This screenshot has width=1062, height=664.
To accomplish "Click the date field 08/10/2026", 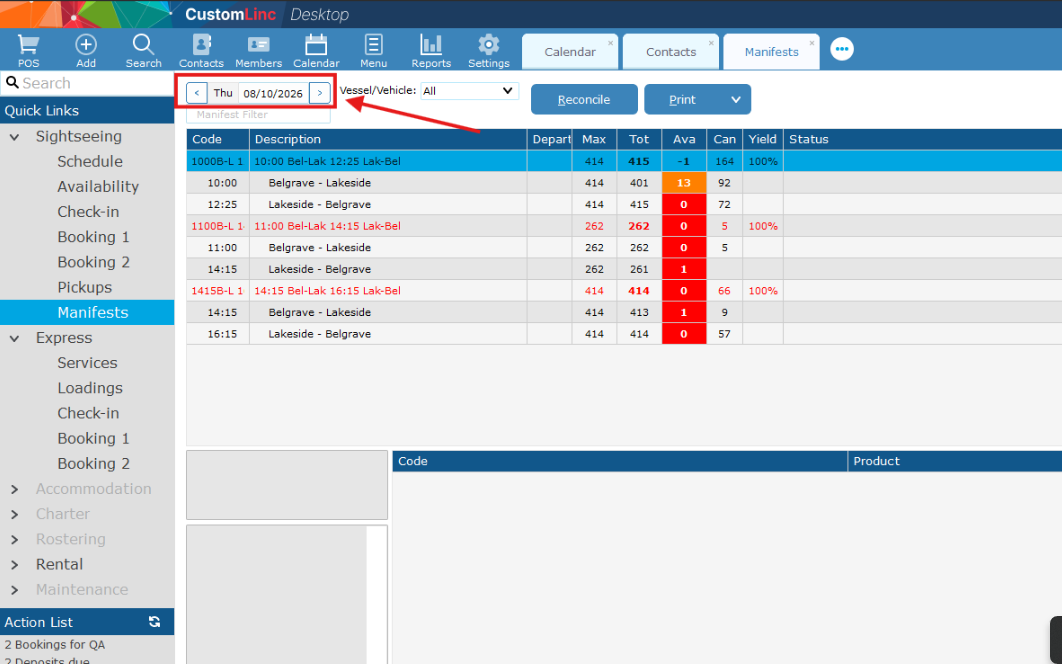I will (273, 94).
